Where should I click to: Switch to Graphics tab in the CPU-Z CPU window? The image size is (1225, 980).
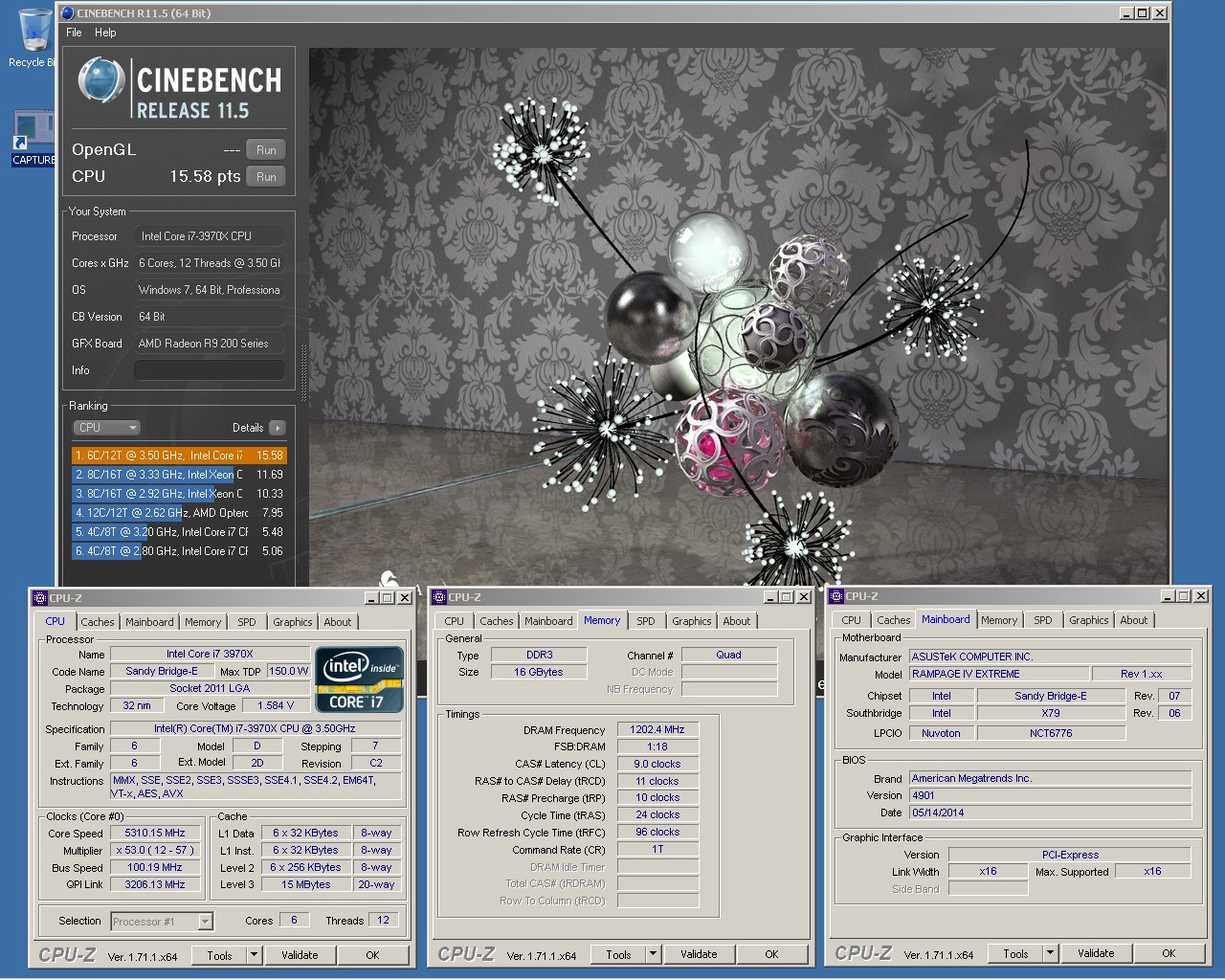[293, 622]
